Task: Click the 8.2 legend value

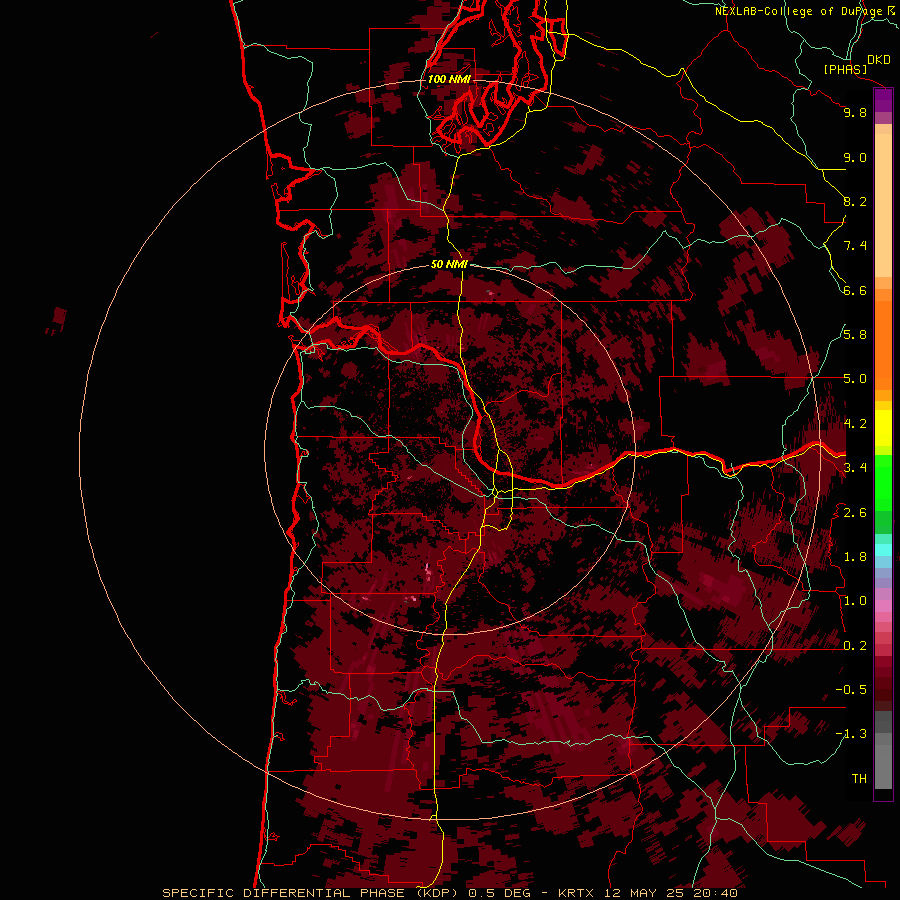Action: 855,201
